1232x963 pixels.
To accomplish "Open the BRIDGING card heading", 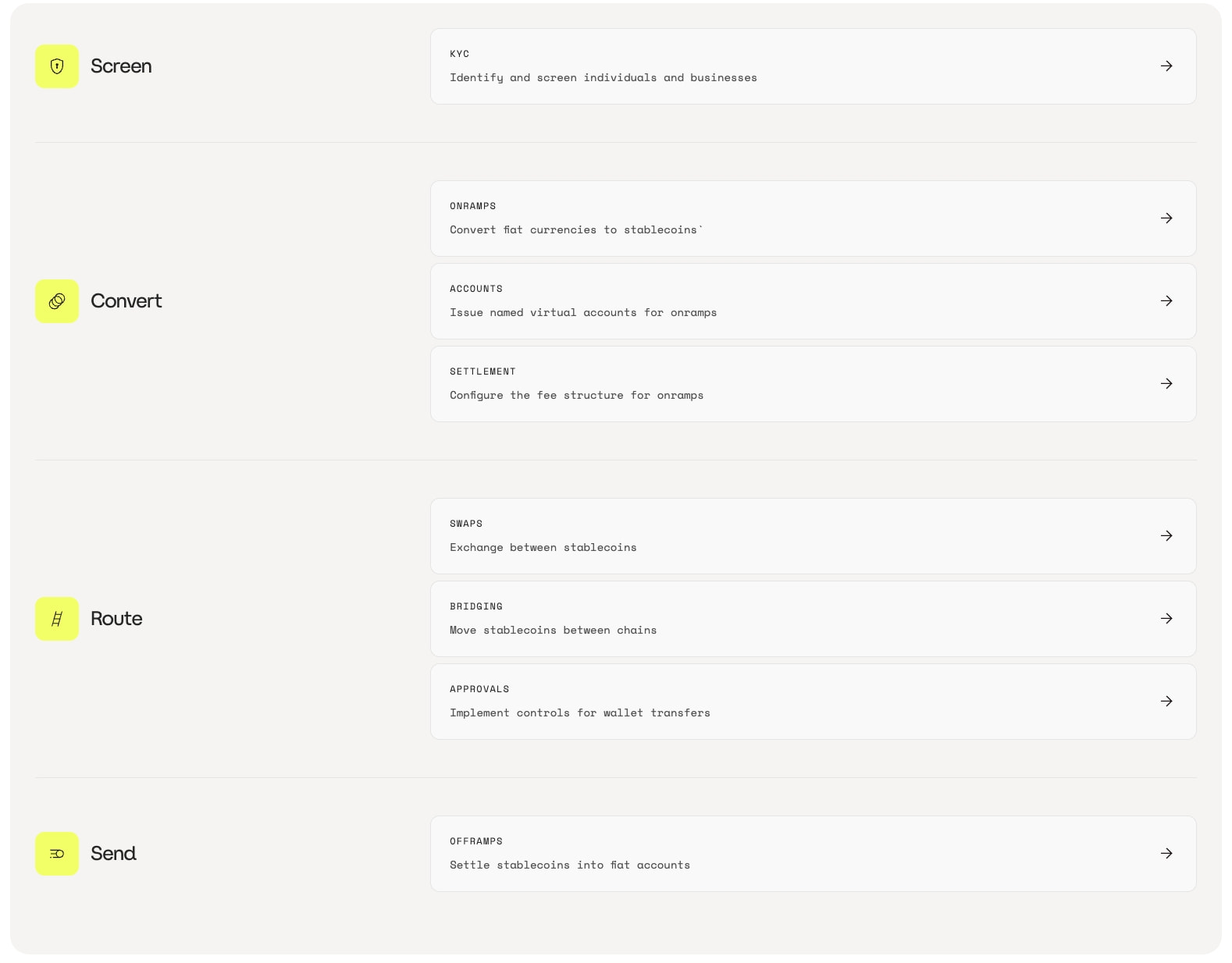I will tap(475, 606).
